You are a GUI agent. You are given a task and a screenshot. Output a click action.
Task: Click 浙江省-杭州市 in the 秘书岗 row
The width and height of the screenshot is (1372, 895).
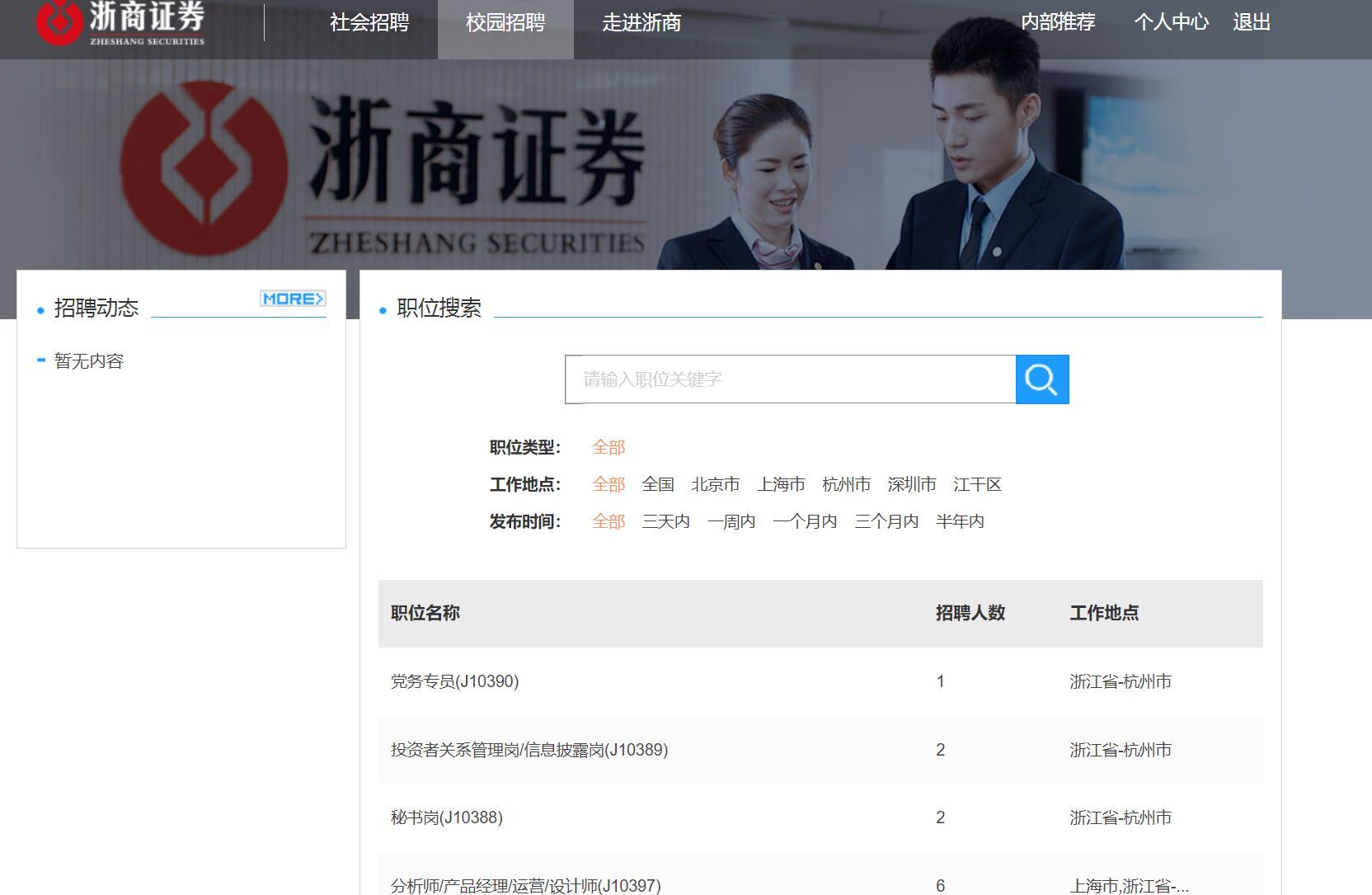click(1121, 817)
